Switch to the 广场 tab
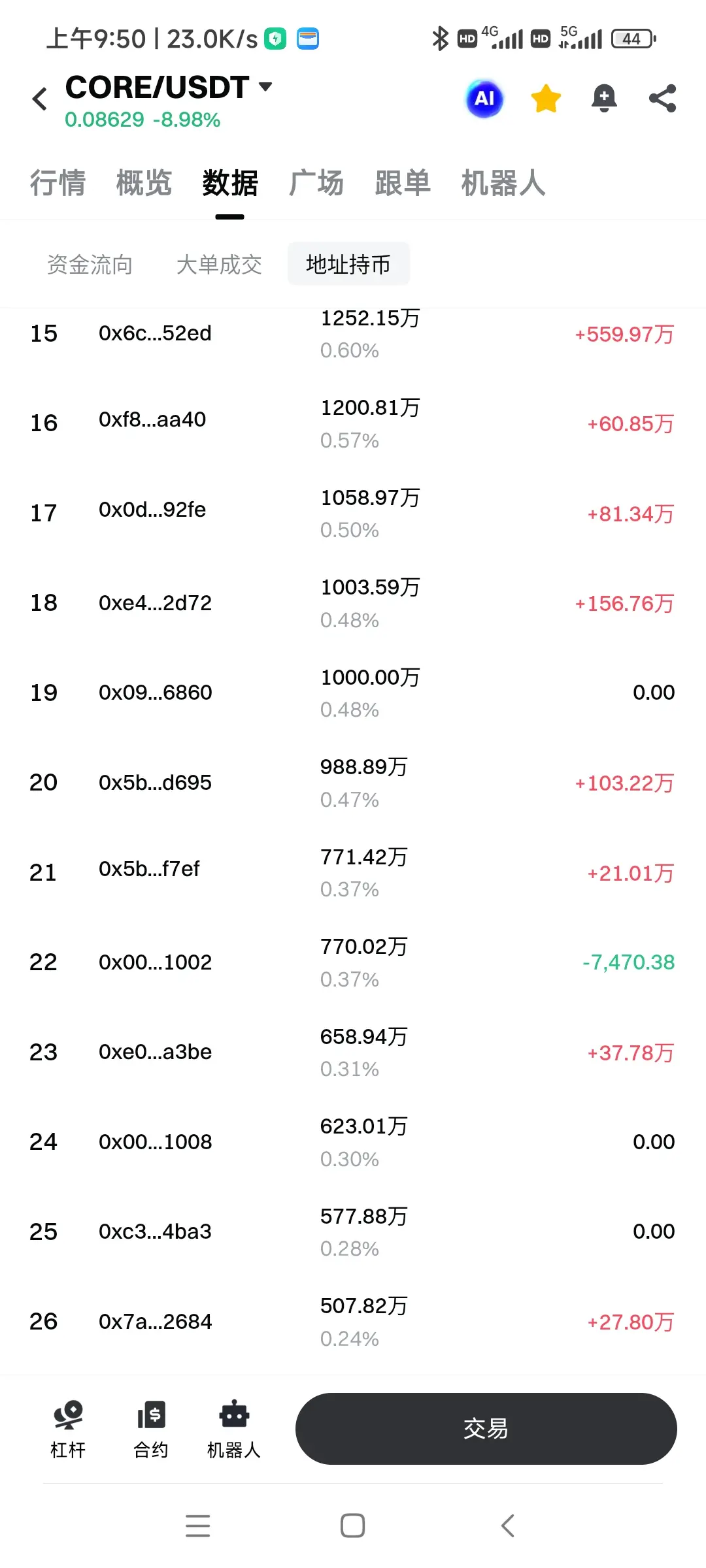This screenshot has width=706, height=1568. click(x=316, y=183)
